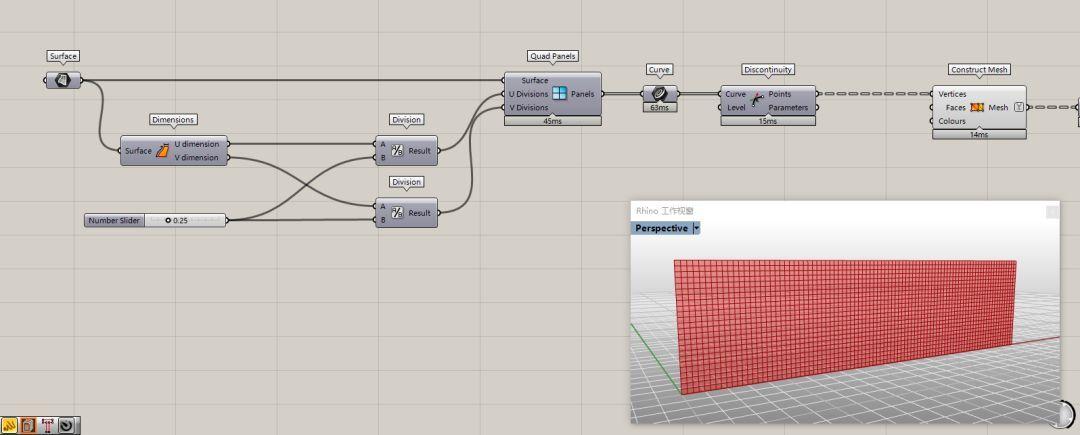Click the small icon beside Mesh output
Viewport: 1080px width, 435px height.
1018,107
